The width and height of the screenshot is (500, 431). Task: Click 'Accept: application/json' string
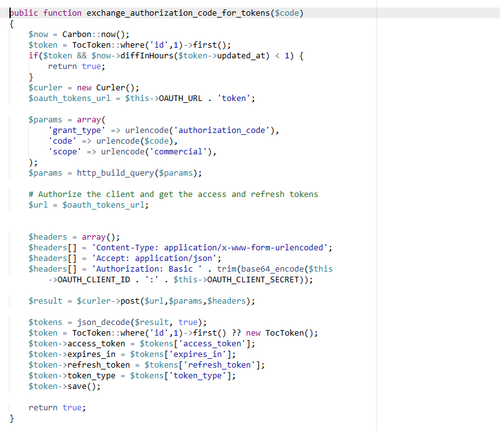point(154,258)
